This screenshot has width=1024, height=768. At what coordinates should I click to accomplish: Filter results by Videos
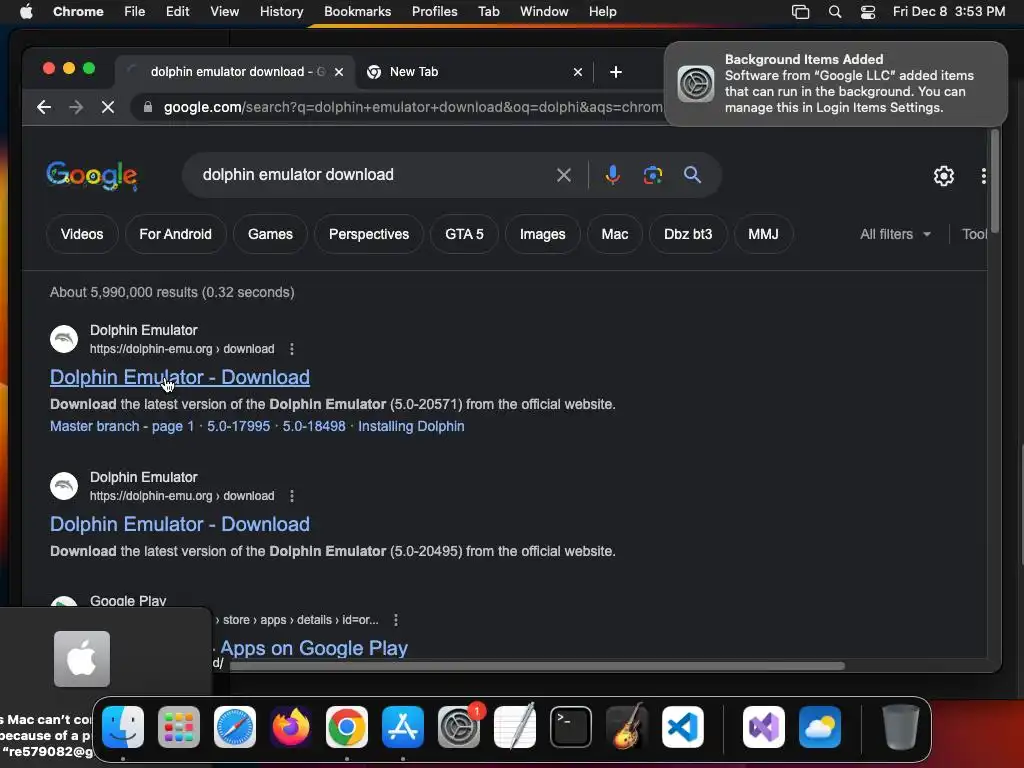click(82, 234)
